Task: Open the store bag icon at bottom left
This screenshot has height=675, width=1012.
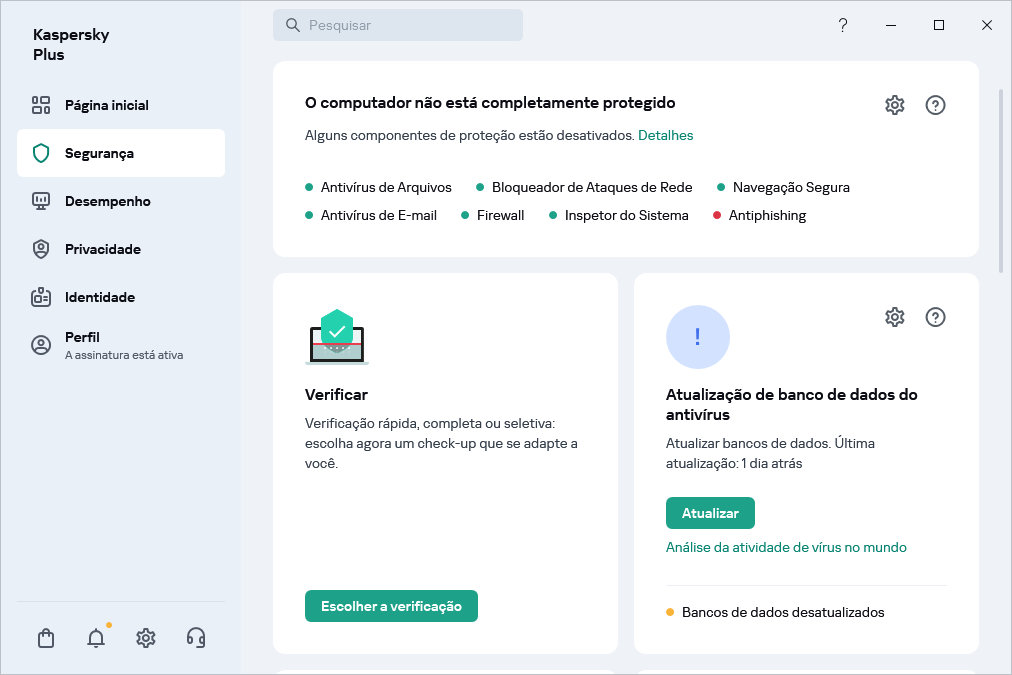Action: click(45, 637)
